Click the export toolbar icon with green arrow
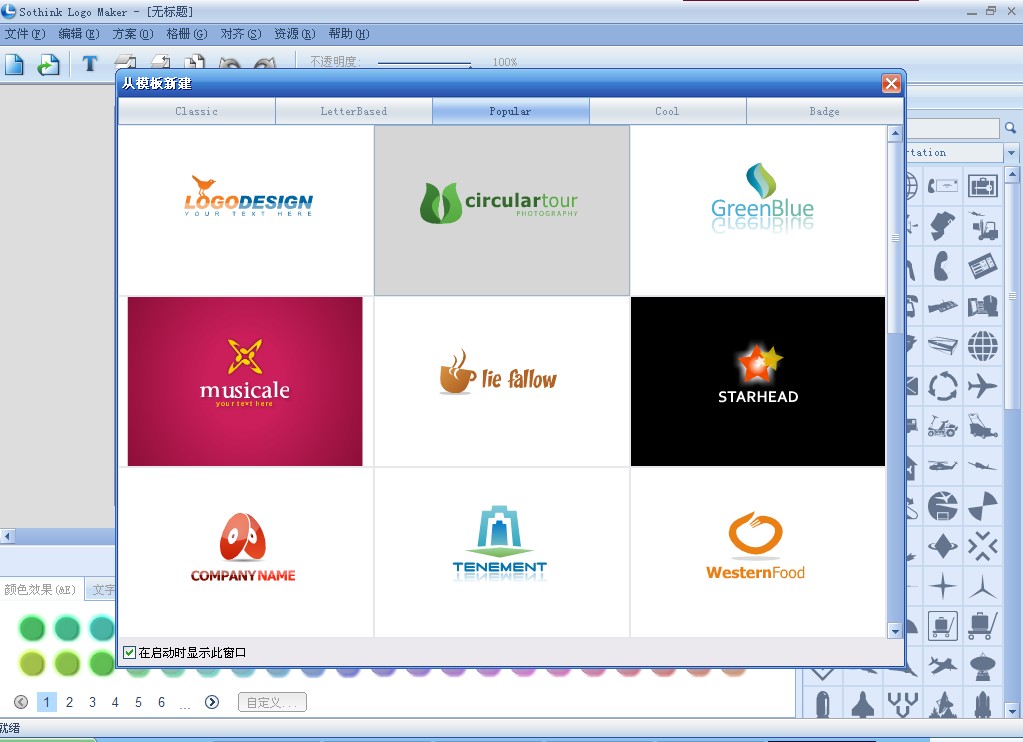1023x742 pixels. click(x=48, y=65)
